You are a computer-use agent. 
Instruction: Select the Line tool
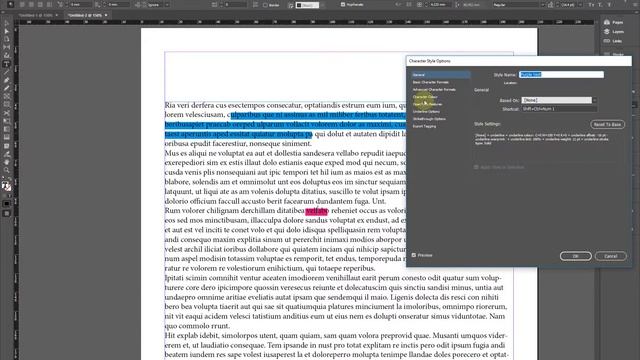(x=7, y=72)
